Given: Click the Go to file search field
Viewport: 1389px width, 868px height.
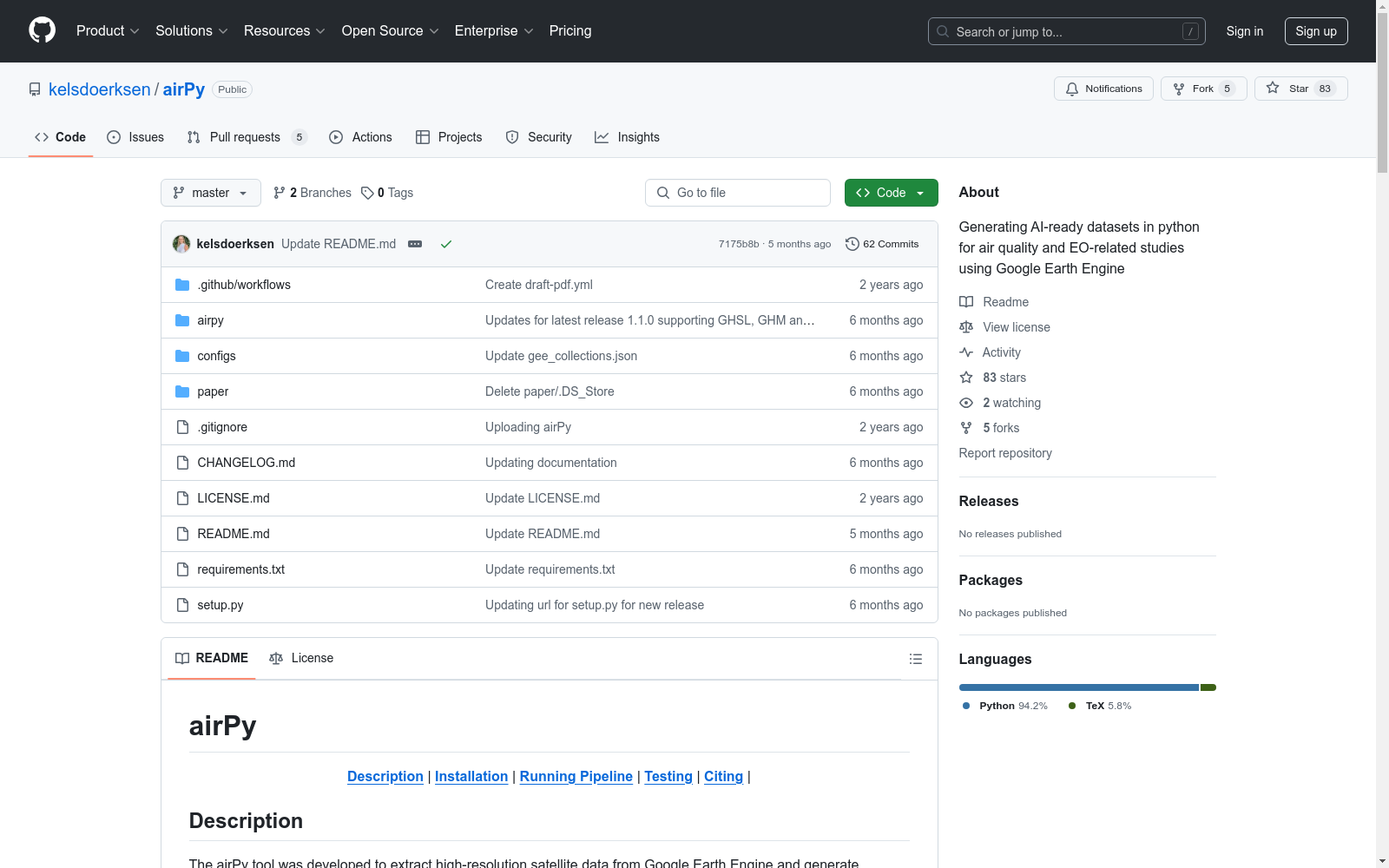Looking at the screenshot, I should coord(738,193).
